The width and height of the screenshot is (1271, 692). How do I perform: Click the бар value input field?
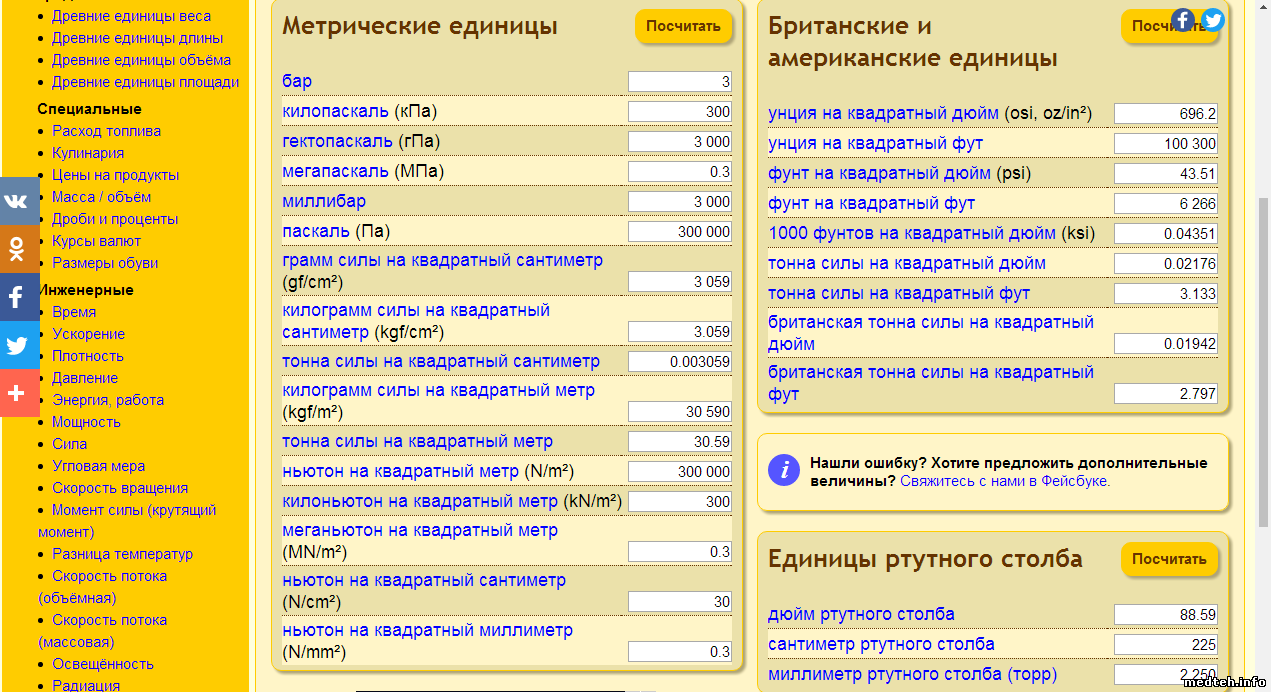tap(680, 82)
